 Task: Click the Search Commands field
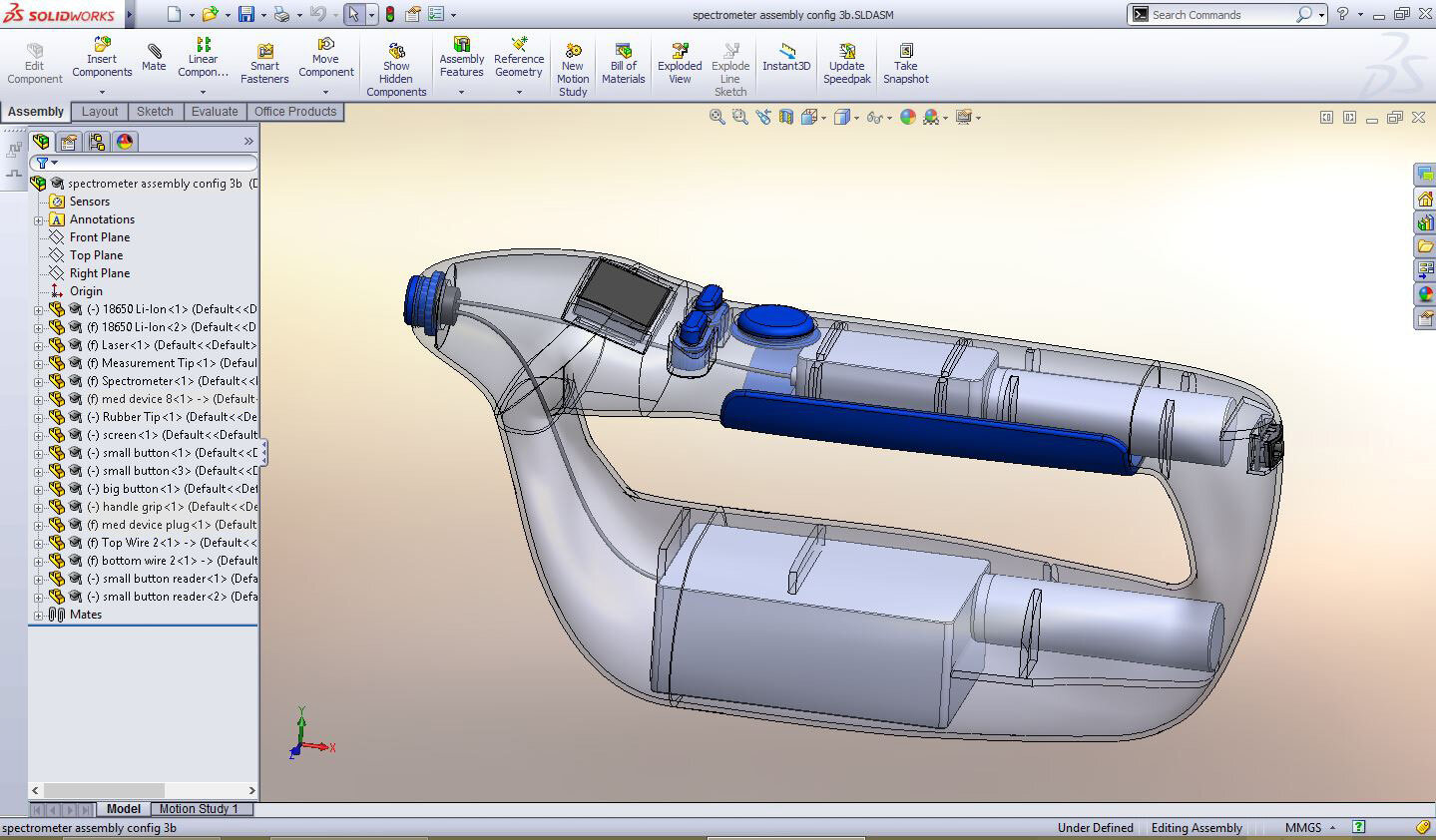[x=1222, y=14]
